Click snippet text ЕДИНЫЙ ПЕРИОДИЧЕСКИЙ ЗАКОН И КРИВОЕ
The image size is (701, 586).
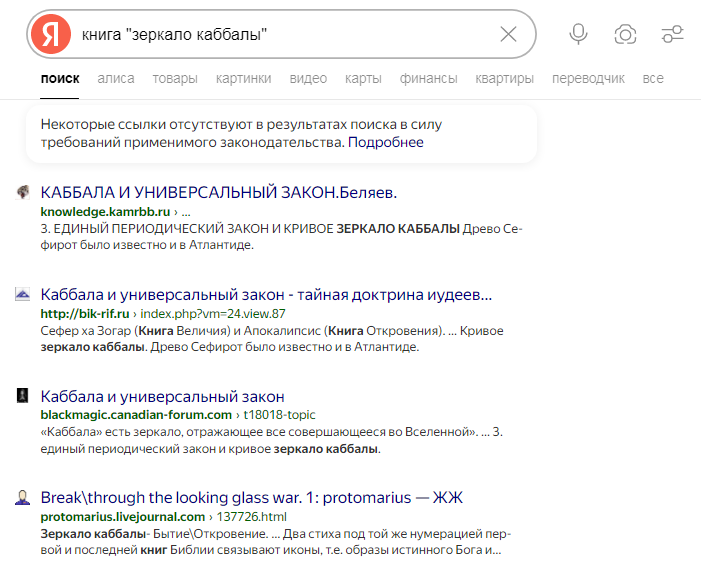194,229
